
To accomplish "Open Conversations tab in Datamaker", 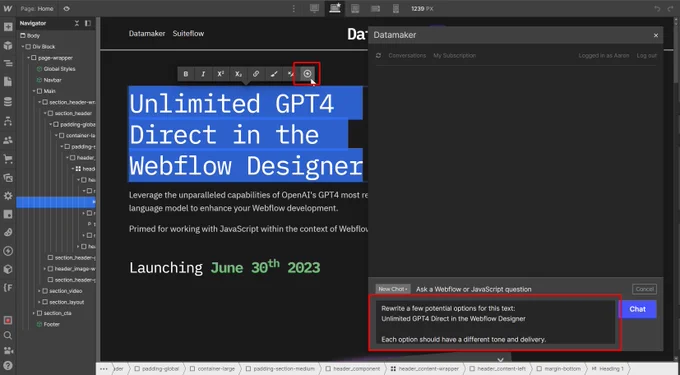I will tap(407, 55).
